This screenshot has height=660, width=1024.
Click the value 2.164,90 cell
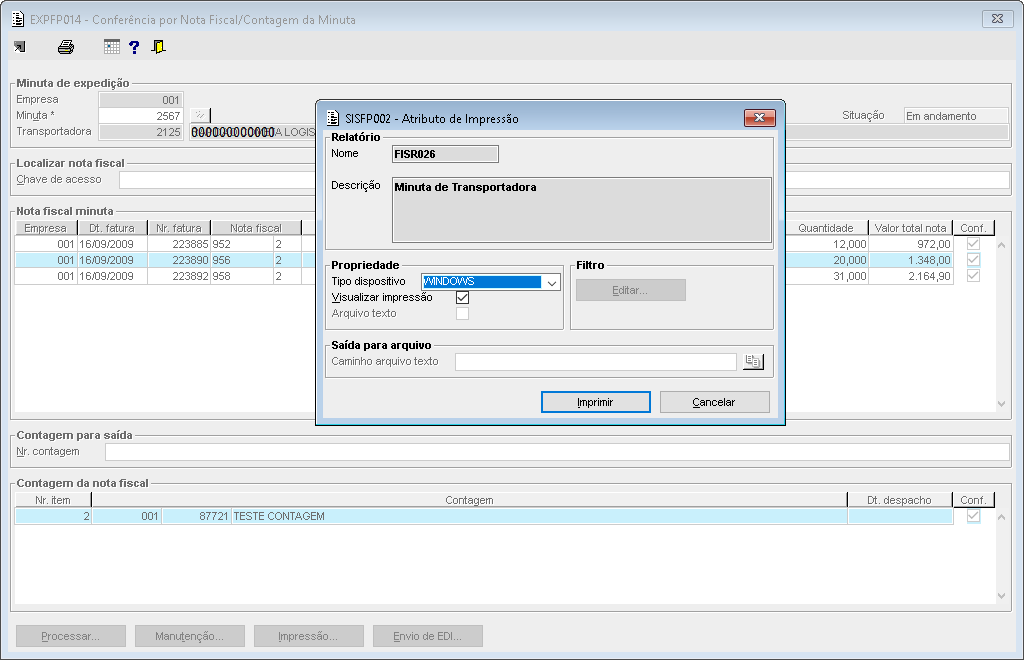[x=910, y=276]
